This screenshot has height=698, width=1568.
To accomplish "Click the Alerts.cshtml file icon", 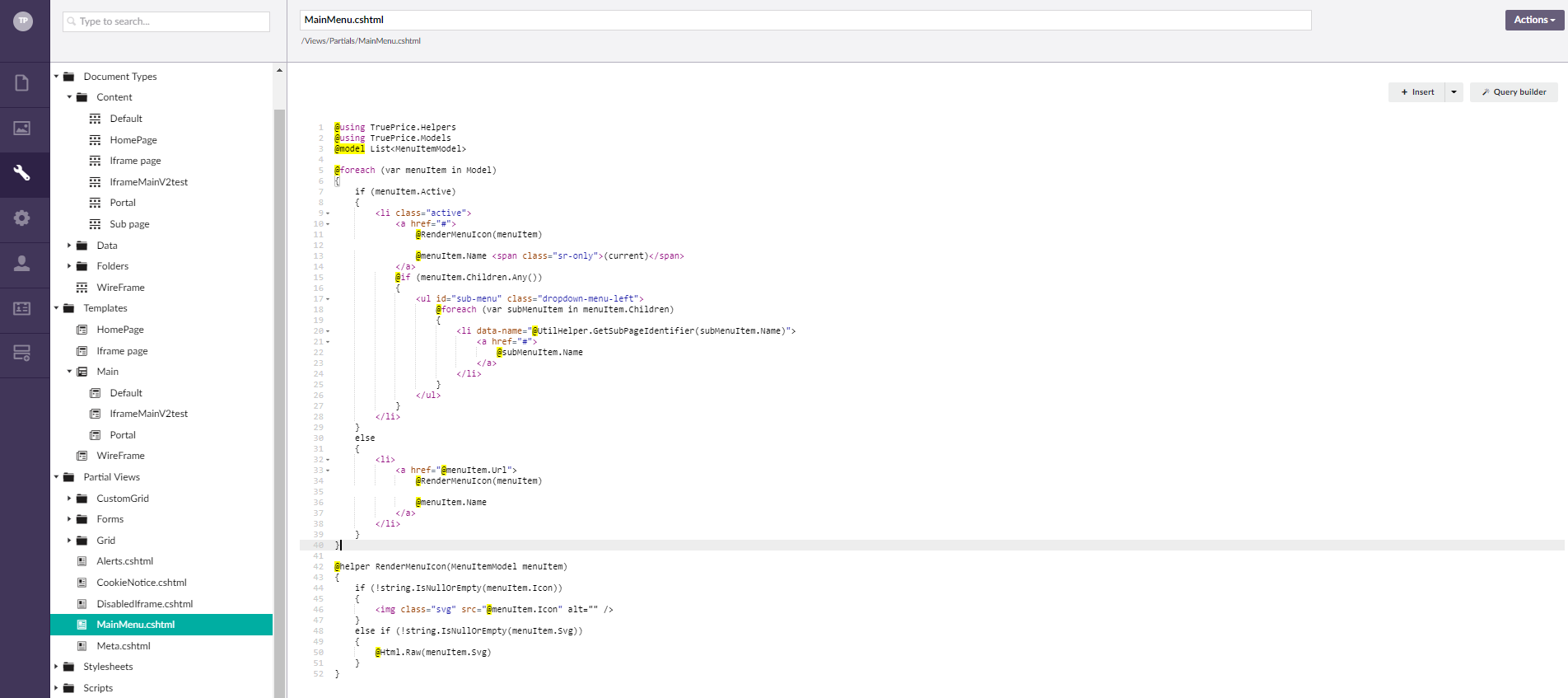I will (x=82, y=561).
